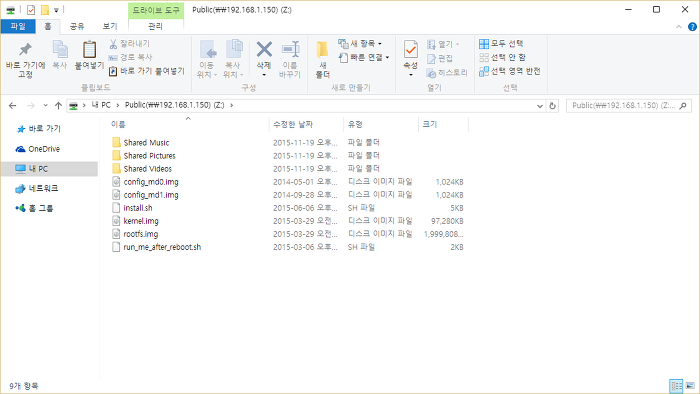This screenshot has width=700, height=394.
Task: Select 내 PC in the navigation pane
Action: (49, 169)
